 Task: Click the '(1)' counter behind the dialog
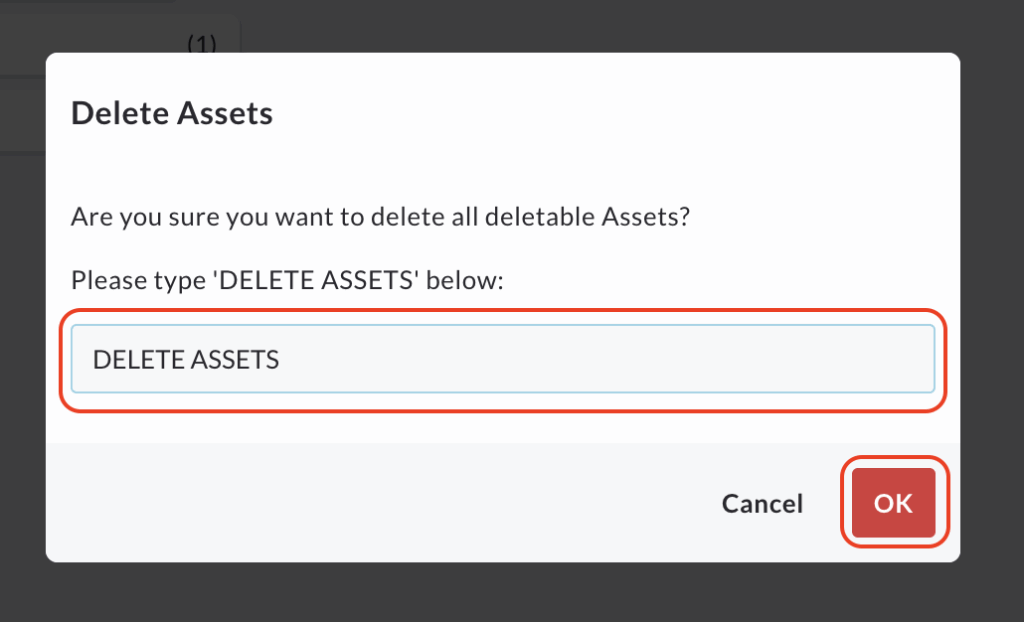[202, 44]
